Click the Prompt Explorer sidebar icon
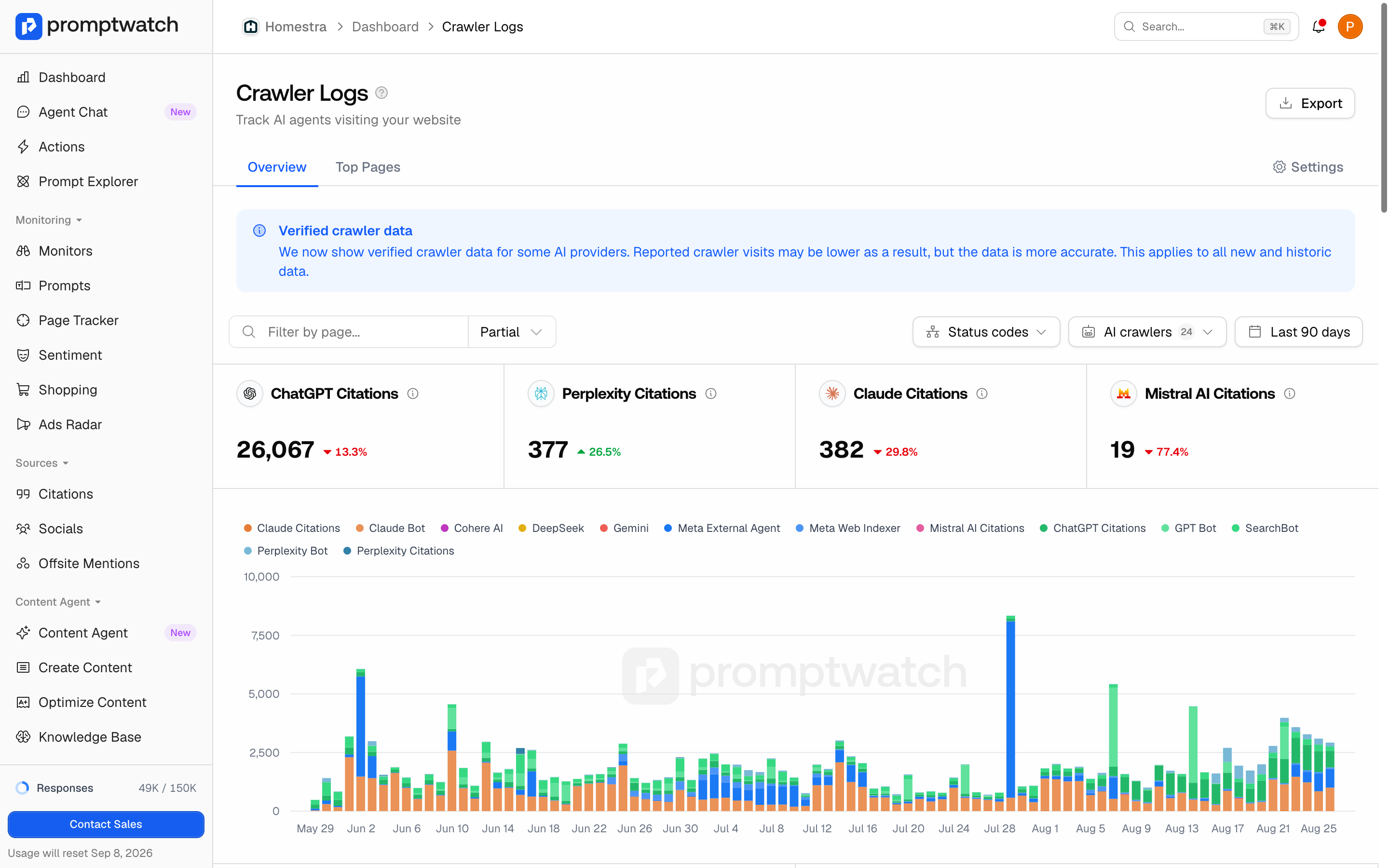Viewport: 1389px width, 868px height. point(23,181)
